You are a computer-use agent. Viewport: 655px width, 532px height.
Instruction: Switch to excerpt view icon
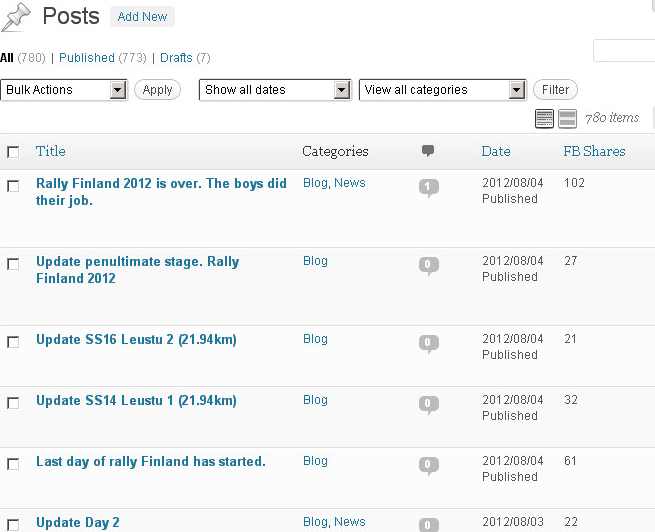click(x=567, y=119)
